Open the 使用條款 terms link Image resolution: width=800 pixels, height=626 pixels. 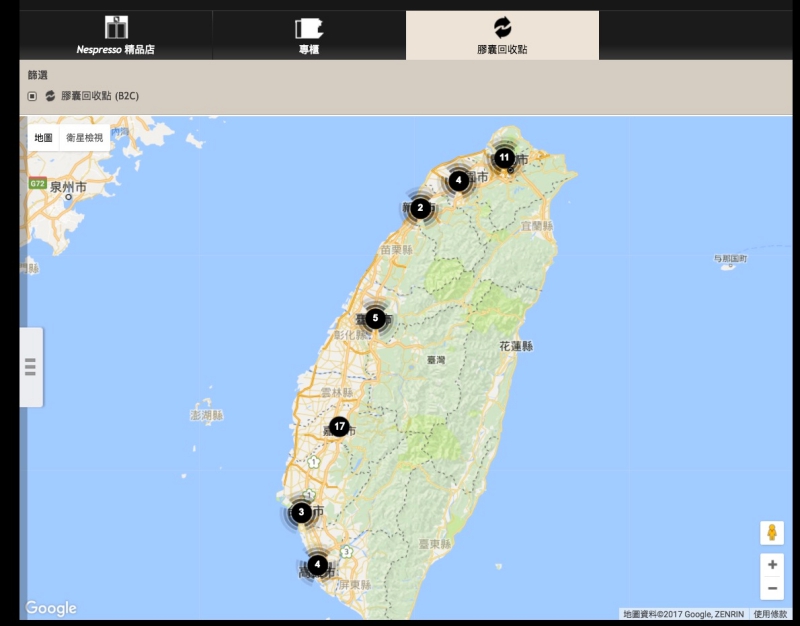coord(770,614)
